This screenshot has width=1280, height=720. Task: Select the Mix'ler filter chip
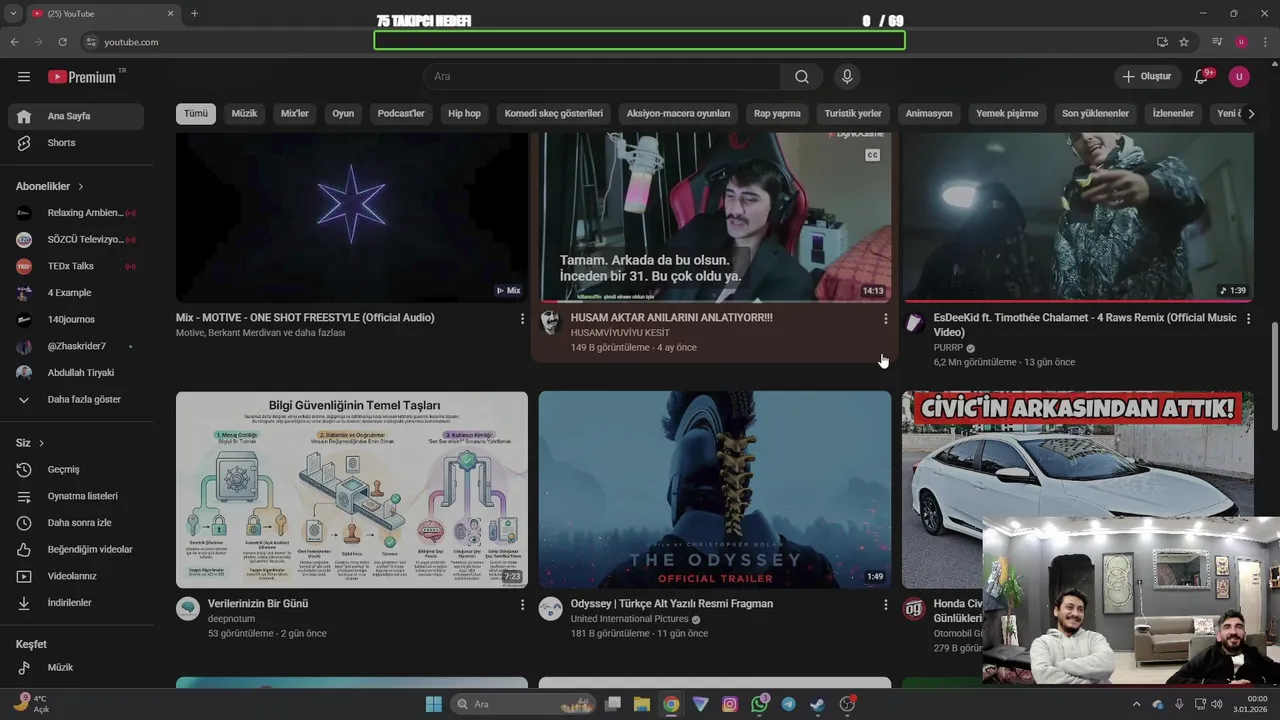pos(295,114)
